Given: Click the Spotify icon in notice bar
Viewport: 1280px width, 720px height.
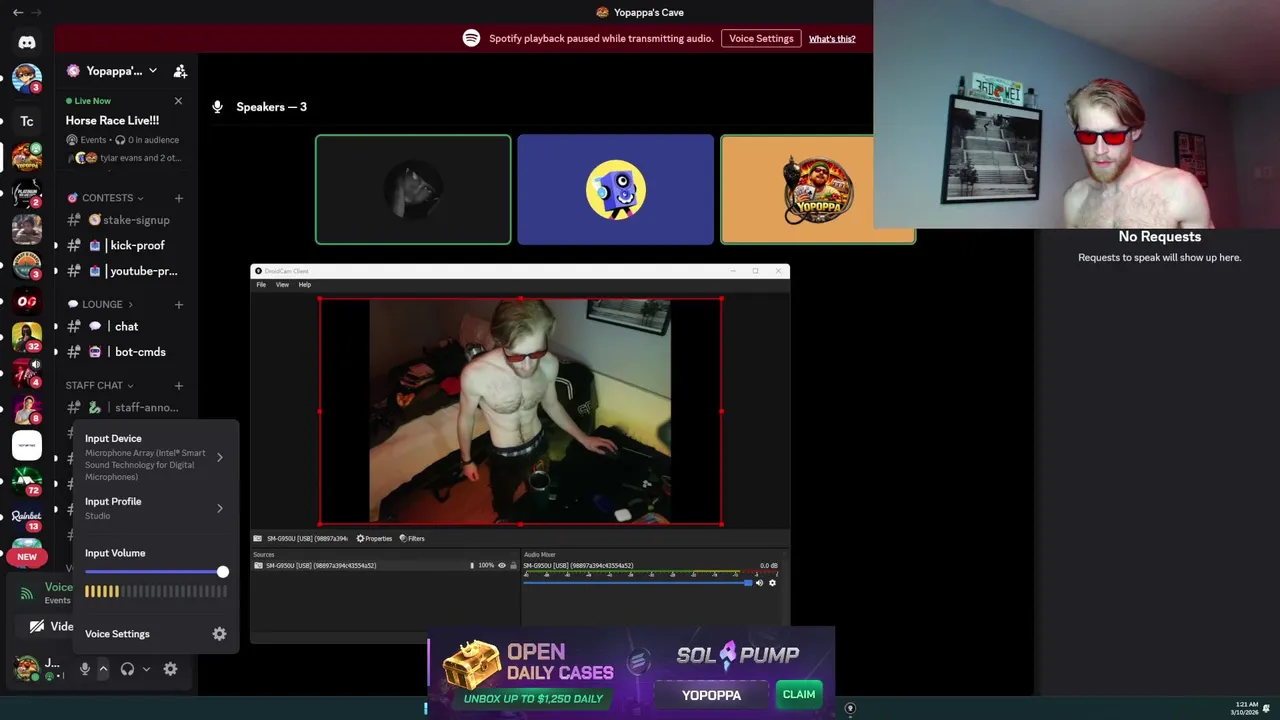Looking at the screenshot, I should click(x=471, y=38).
